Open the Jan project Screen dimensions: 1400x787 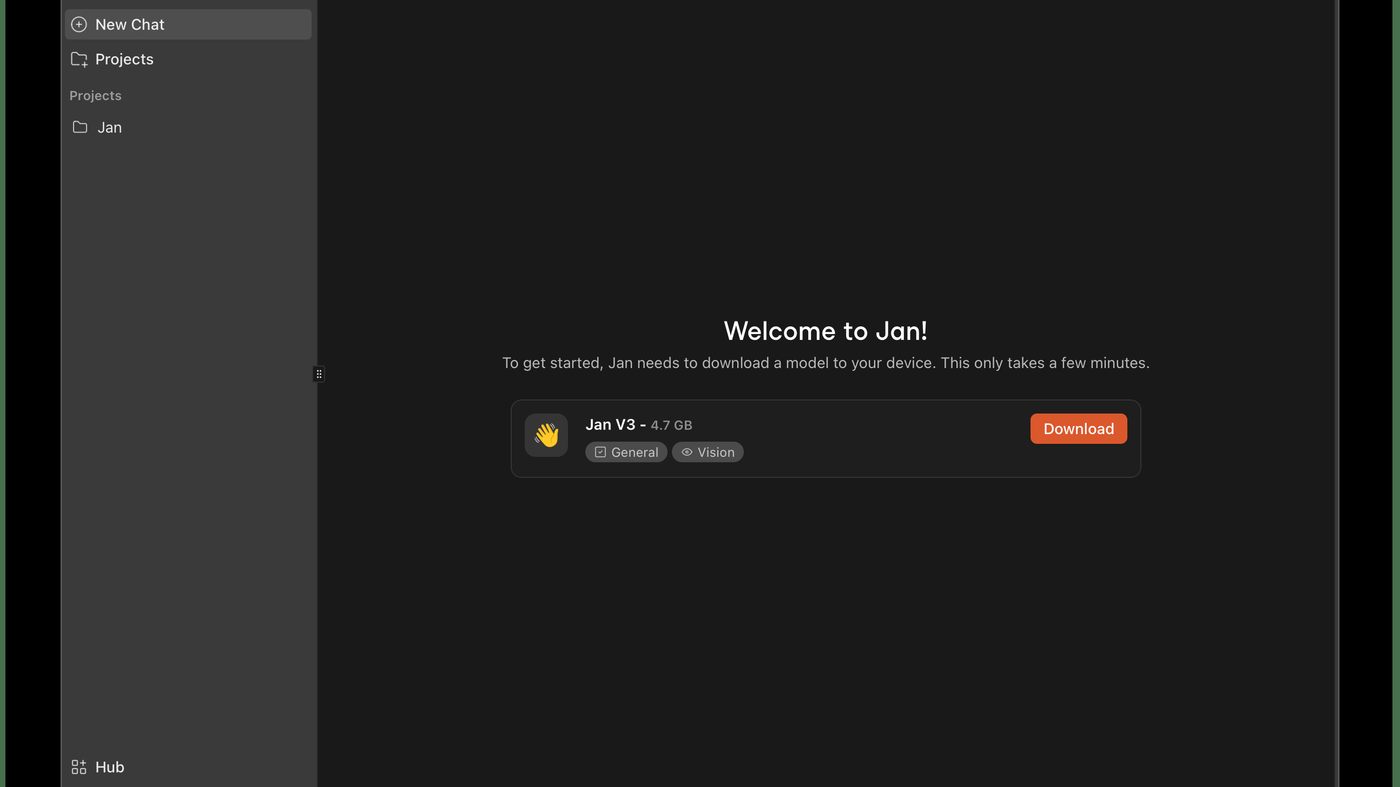click(188, 127)
